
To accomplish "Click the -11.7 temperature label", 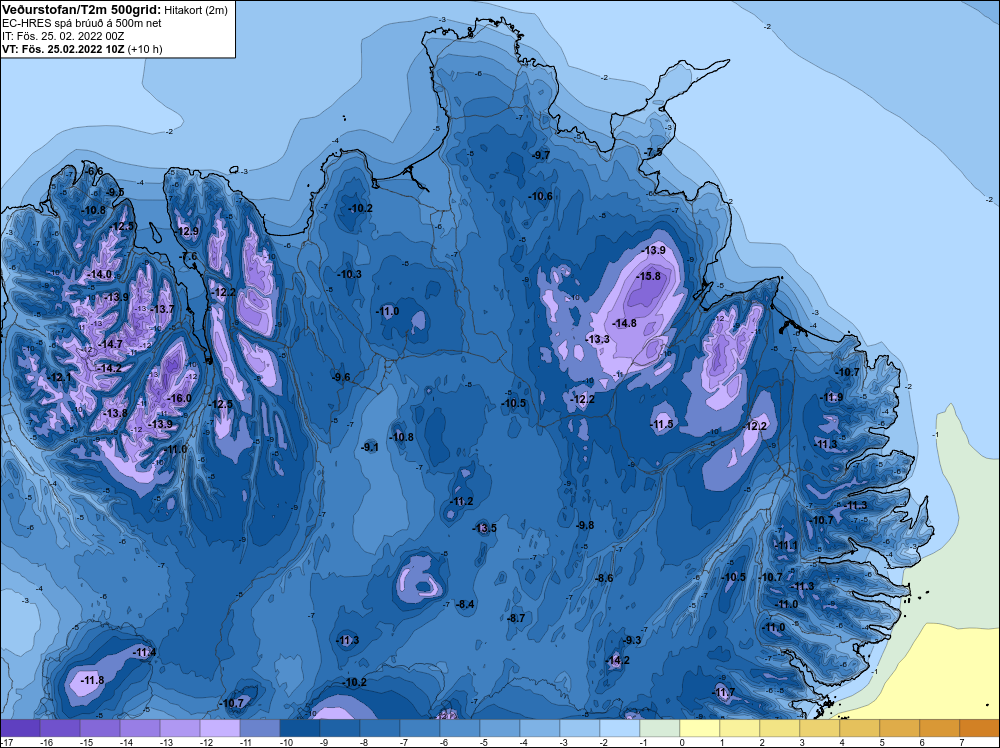I will (723, 693).
